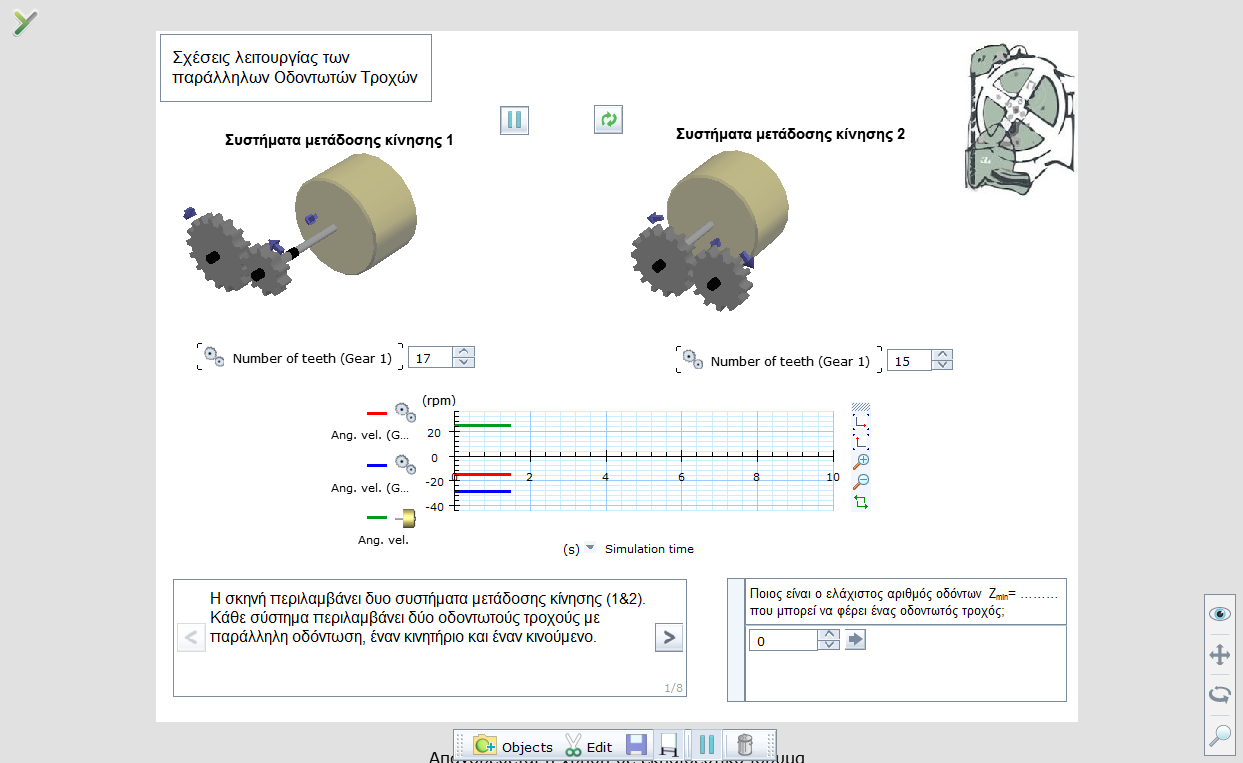Click the teeth field showing 15

tap(909, 361)
